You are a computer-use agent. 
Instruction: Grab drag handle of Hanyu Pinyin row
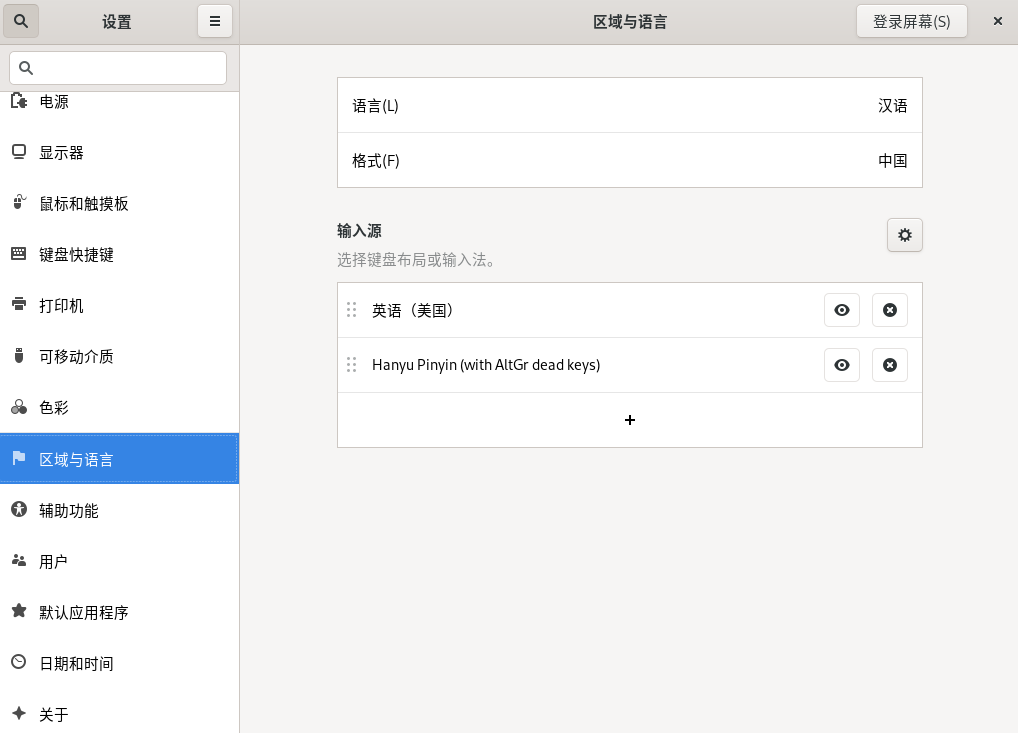(x=351, y=365)
